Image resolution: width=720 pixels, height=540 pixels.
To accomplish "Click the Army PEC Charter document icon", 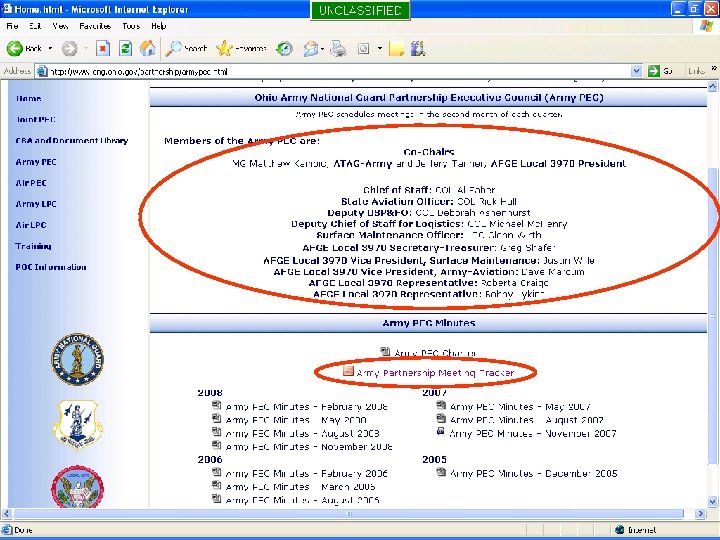I will [386, 352].
